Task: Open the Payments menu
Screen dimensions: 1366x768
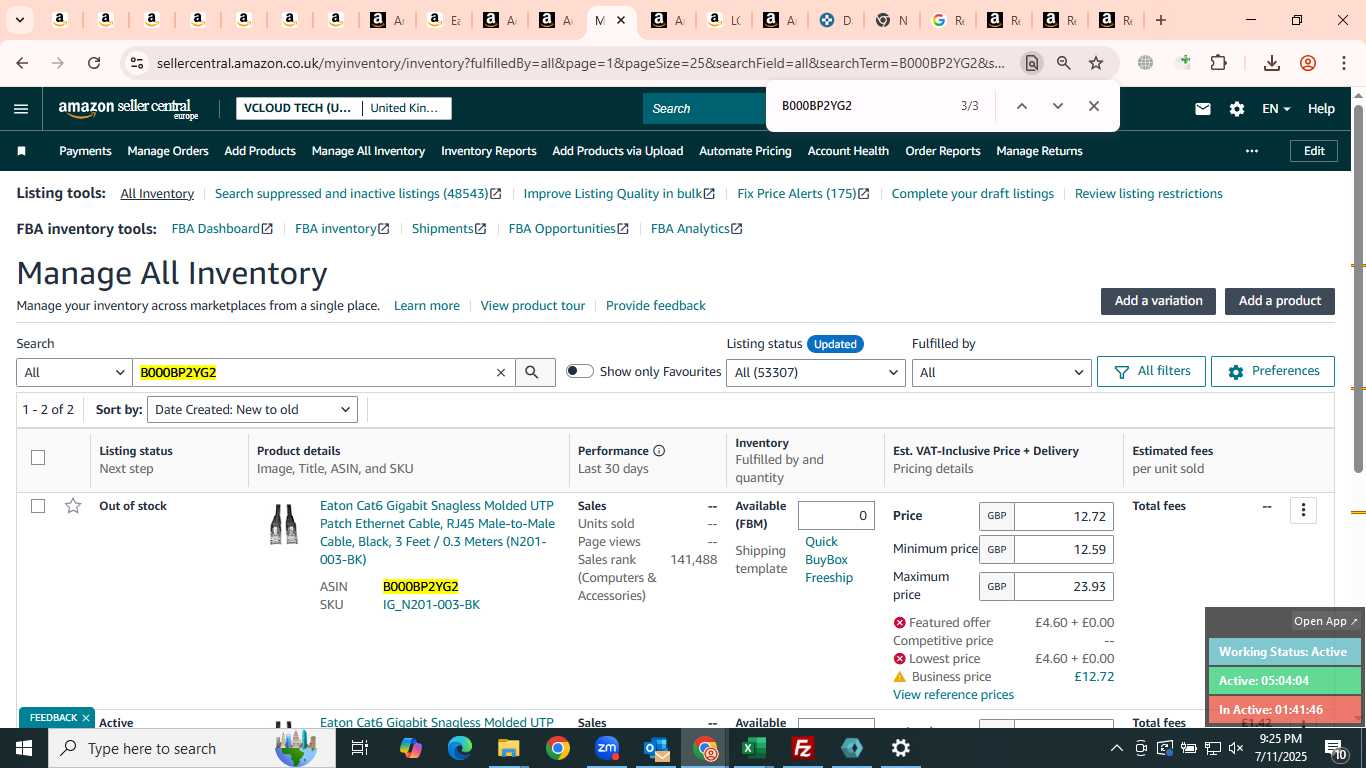Action: point(85,151)
